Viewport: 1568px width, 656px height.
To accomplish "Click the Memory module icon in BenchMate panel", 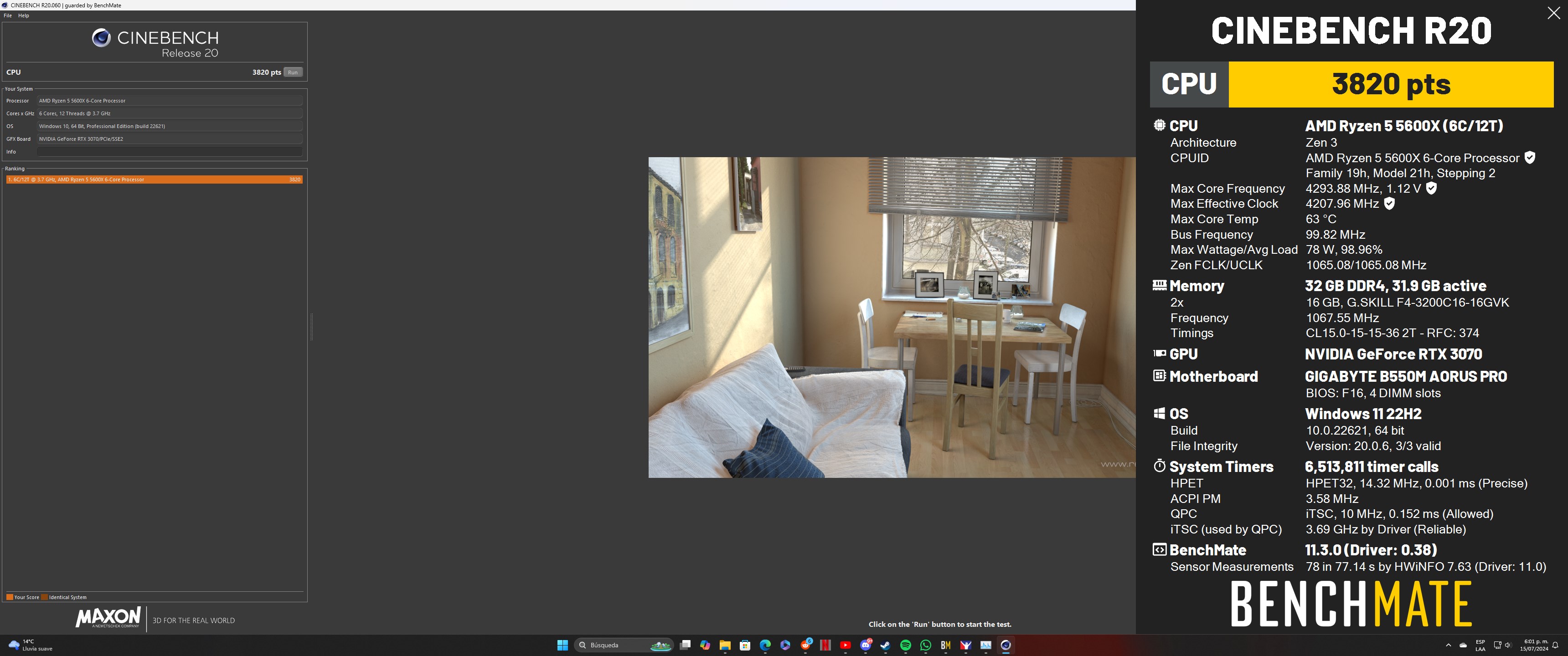I will click(1160, 285).
